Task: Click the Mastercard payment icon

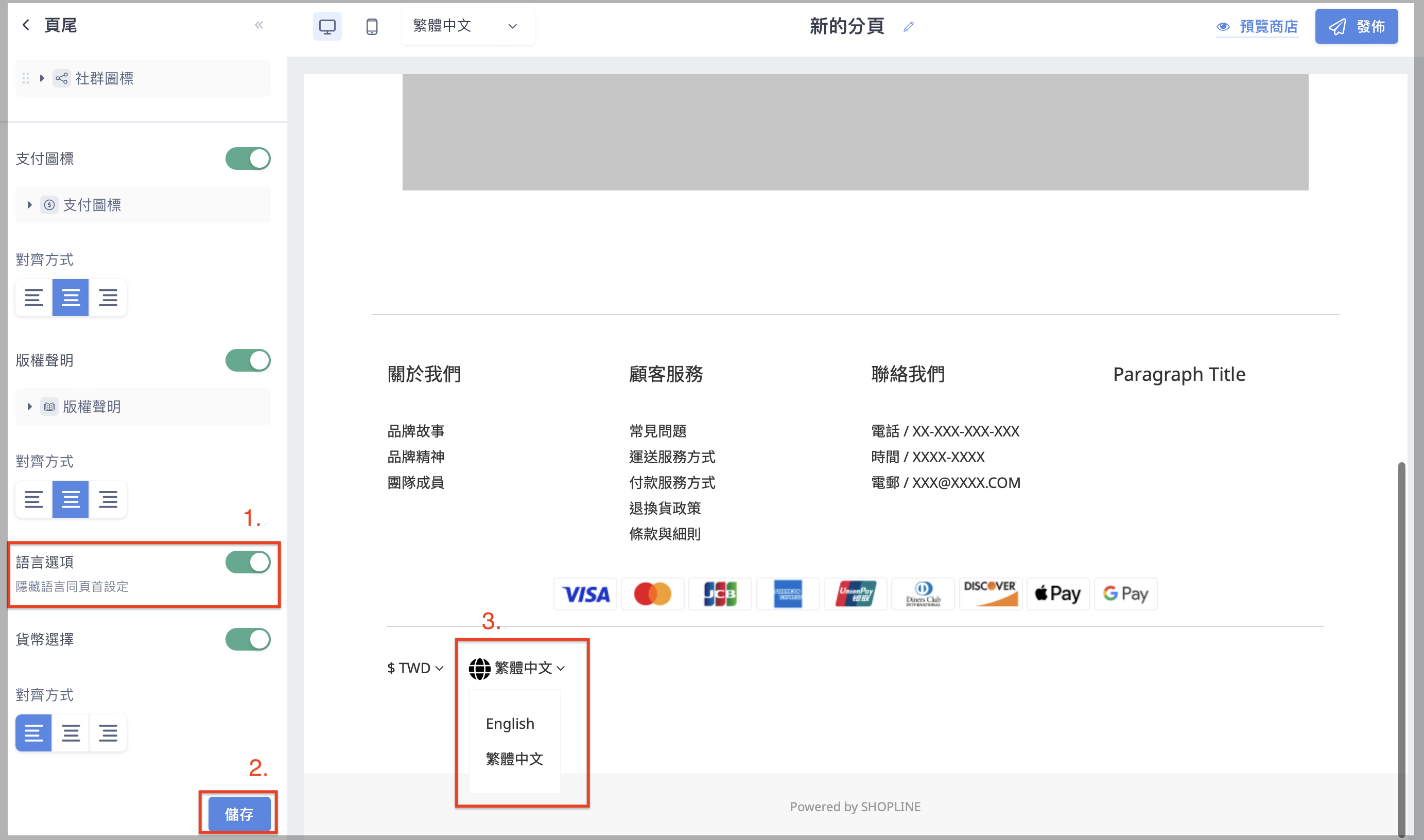Action: click(653, 594)
